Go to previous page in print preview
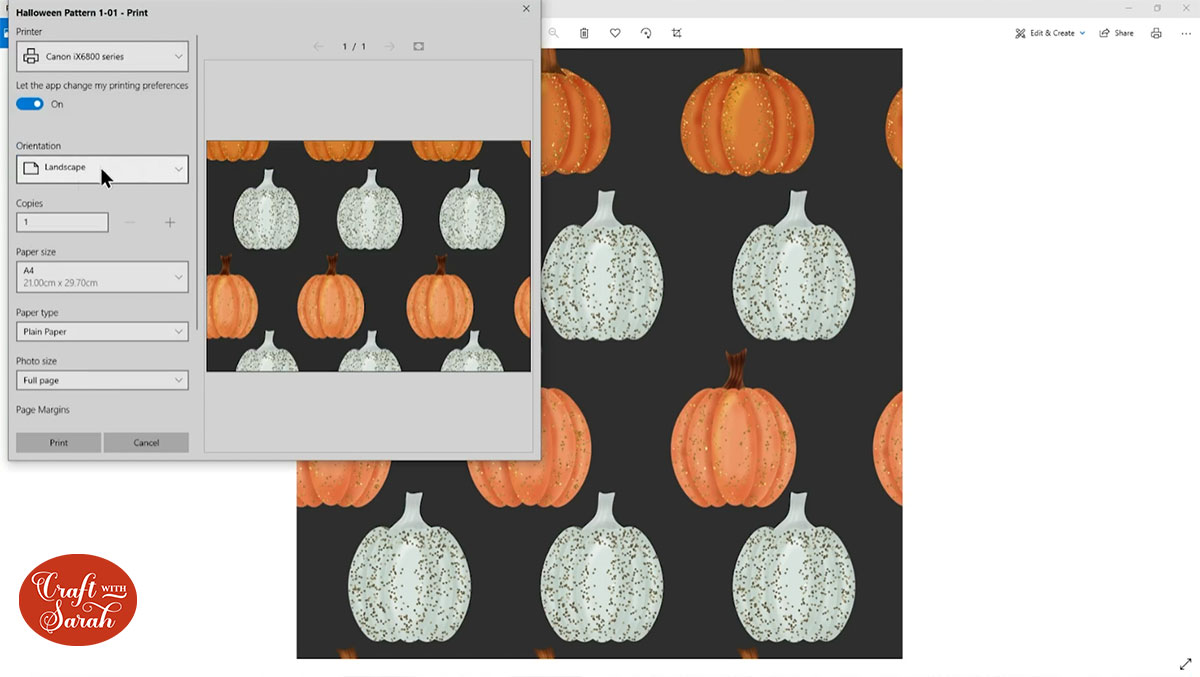The height and width of the screenshot is (677, 1200). (318, 46)
